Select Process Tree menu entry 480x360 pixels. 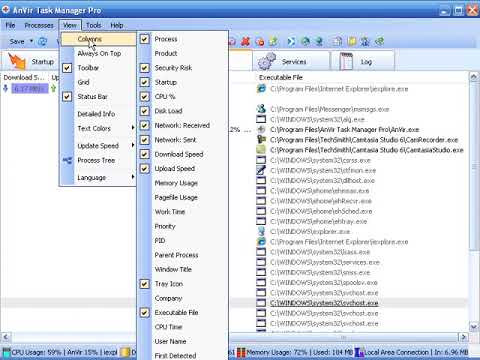point(99,160)
